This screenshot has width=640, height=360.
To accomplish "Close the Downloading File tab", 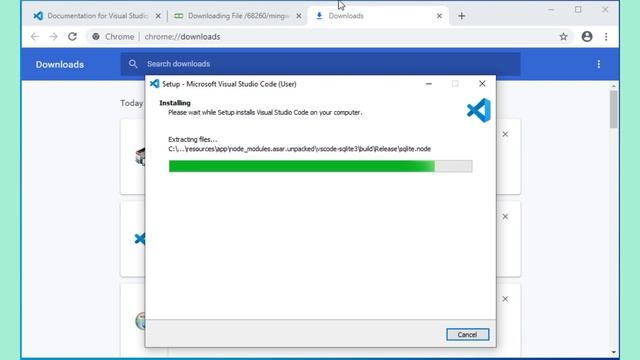I will 299,16.
